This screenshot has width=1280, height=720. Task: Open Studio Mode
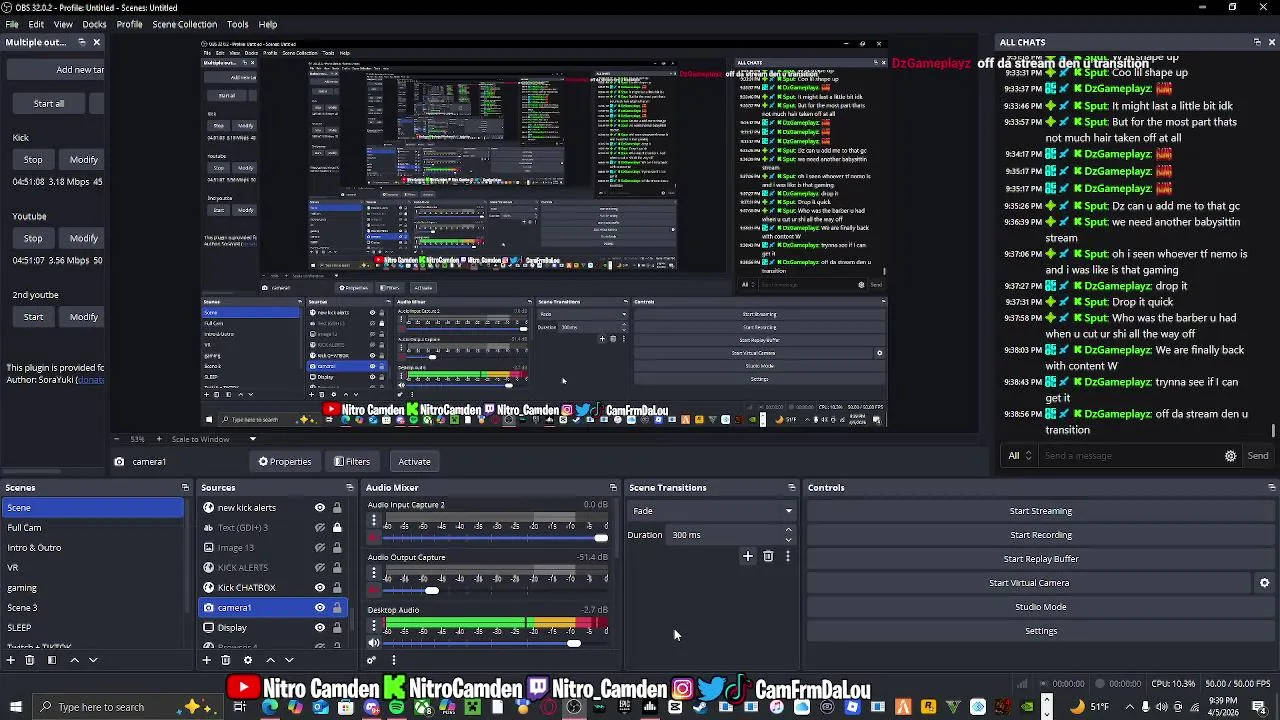click(1040, 607)
